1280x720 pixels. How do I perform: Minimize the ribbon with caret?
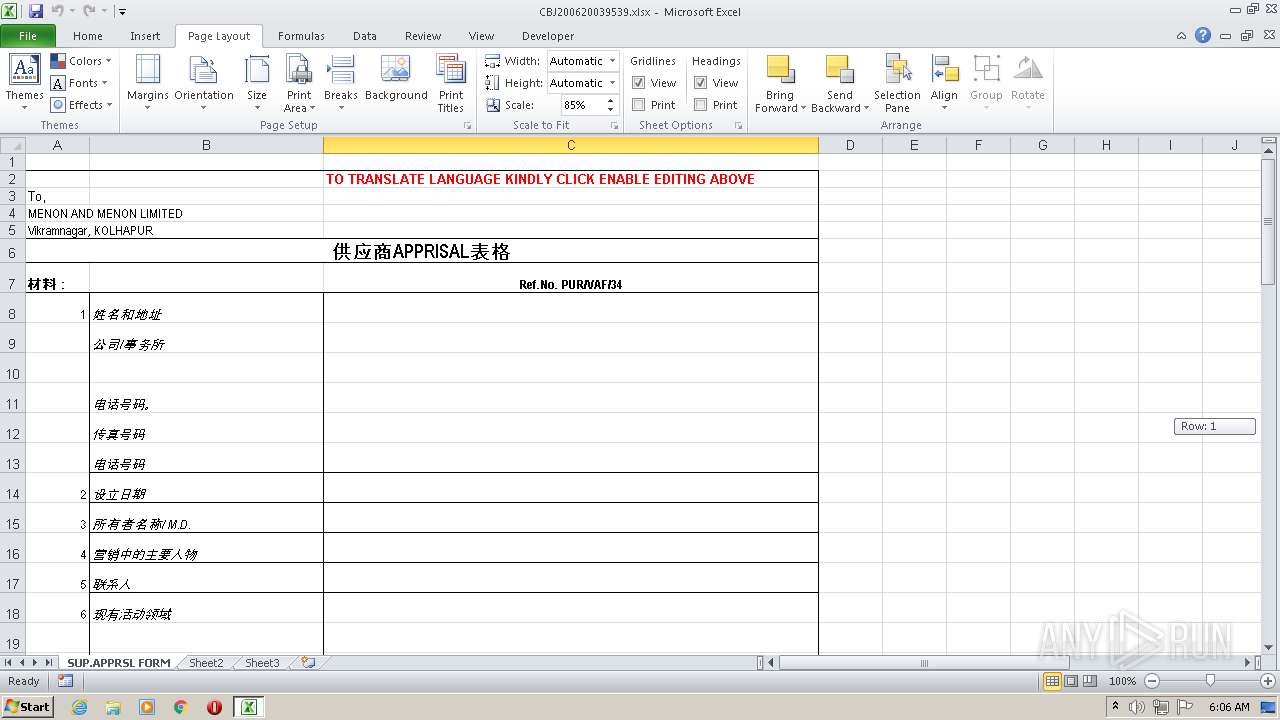tap(1182, 36)
